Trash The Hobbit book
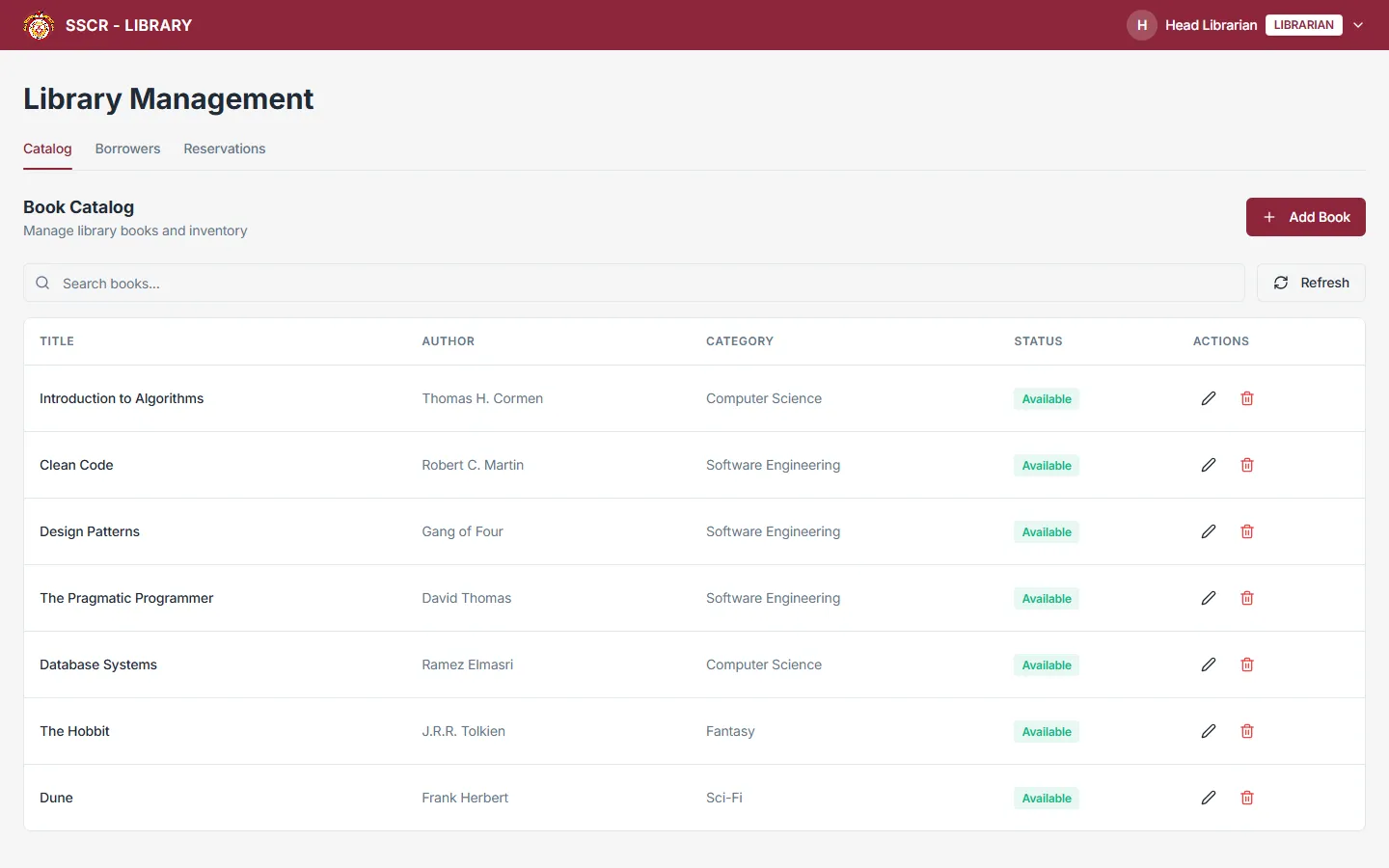 click(x=1247, y=731)
